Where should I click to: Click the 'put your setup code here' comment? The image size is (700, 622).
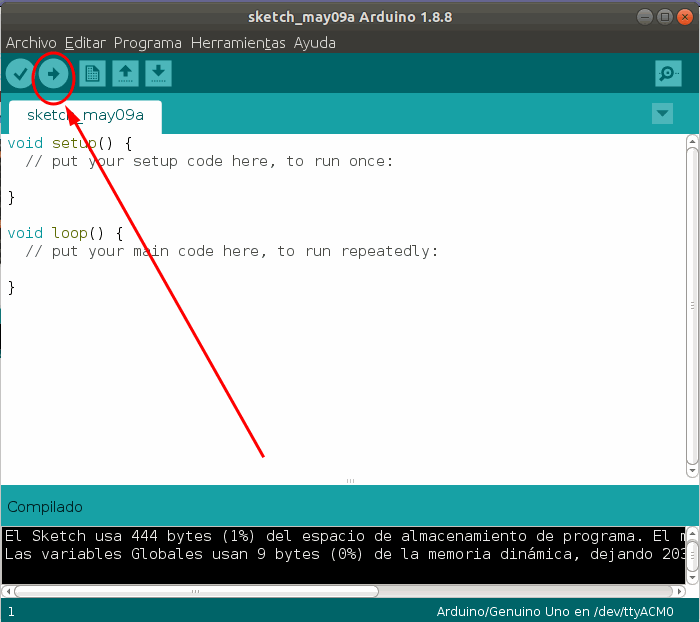click(x=209, y=161)
